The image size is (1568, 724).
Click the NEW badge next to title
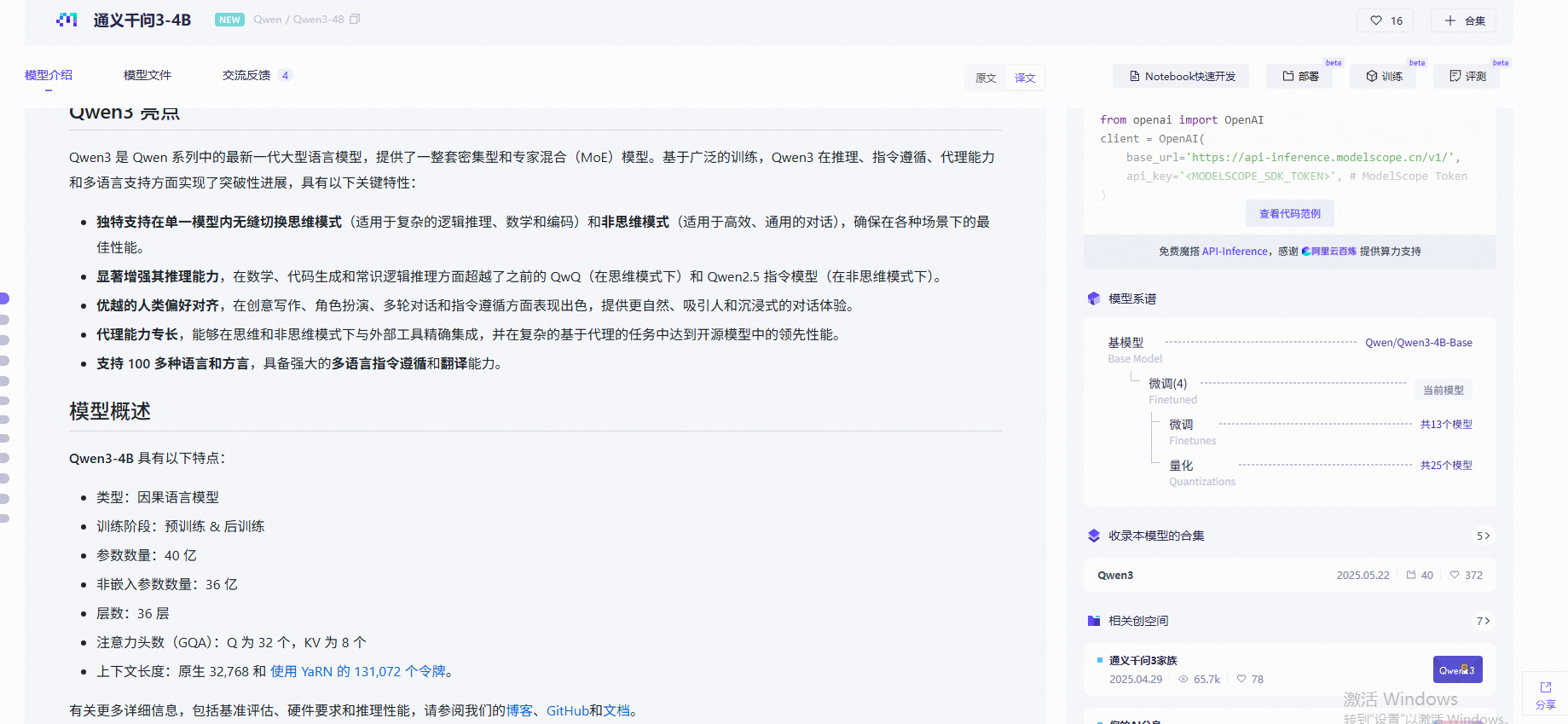pos(229,20)
